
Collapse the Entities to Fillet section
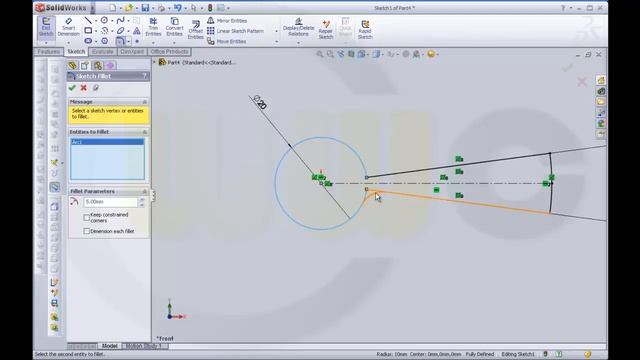click(144, 132)
